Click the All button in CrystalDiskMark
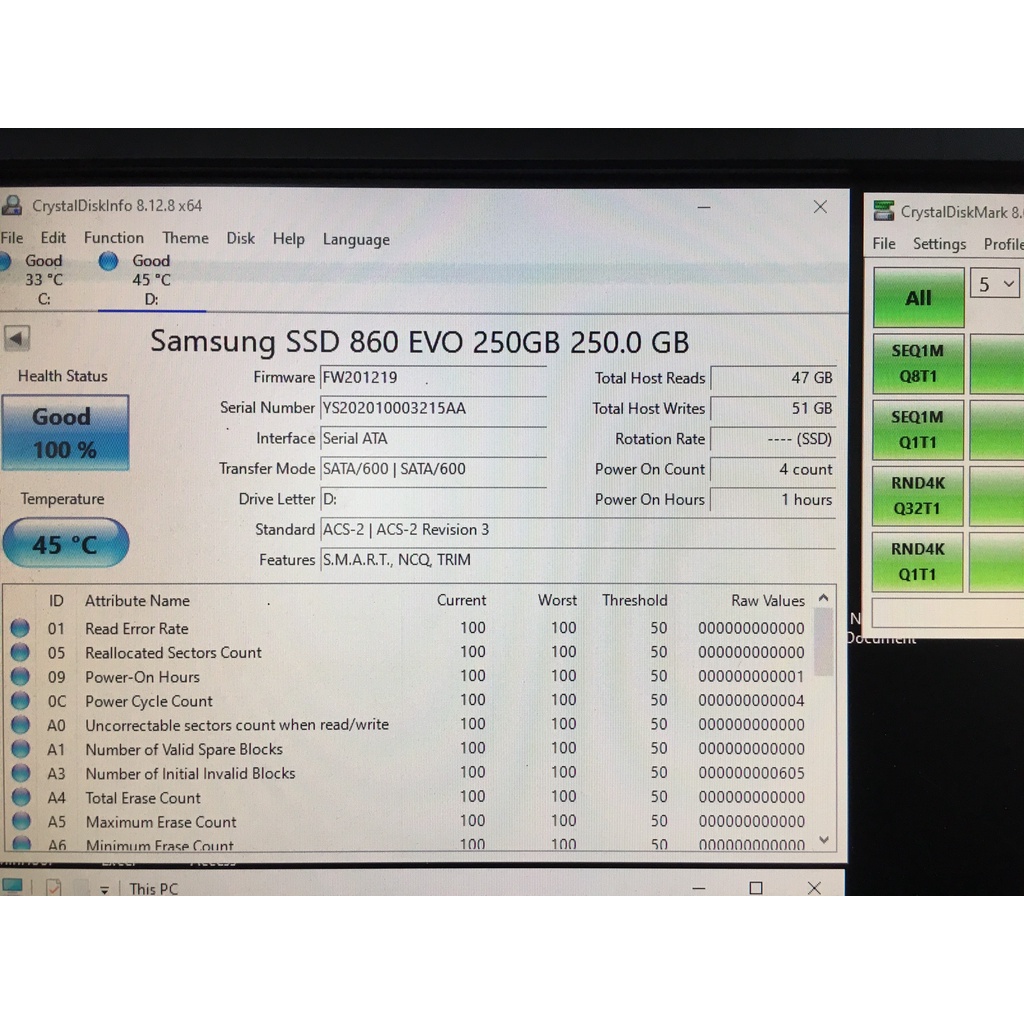Screen dimensions: 1024x1024 click(918, 298)
